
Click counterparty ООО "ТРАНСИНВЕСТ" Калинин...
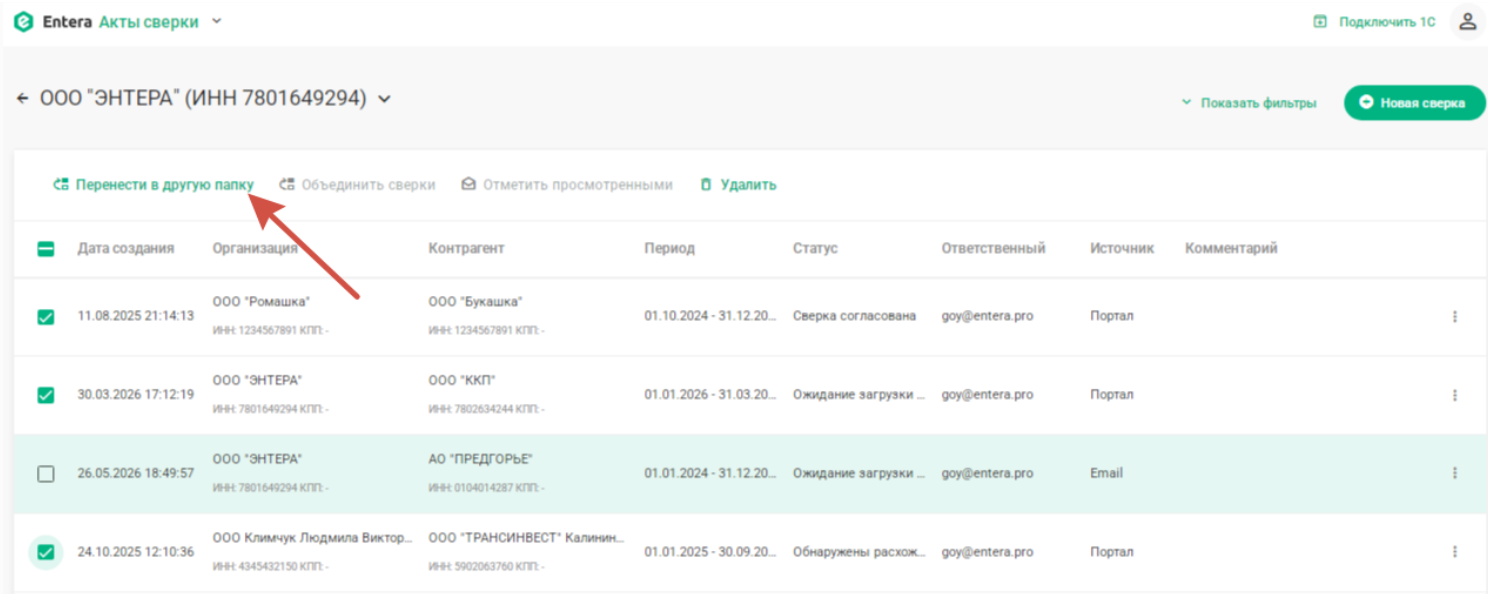point(527,538)
